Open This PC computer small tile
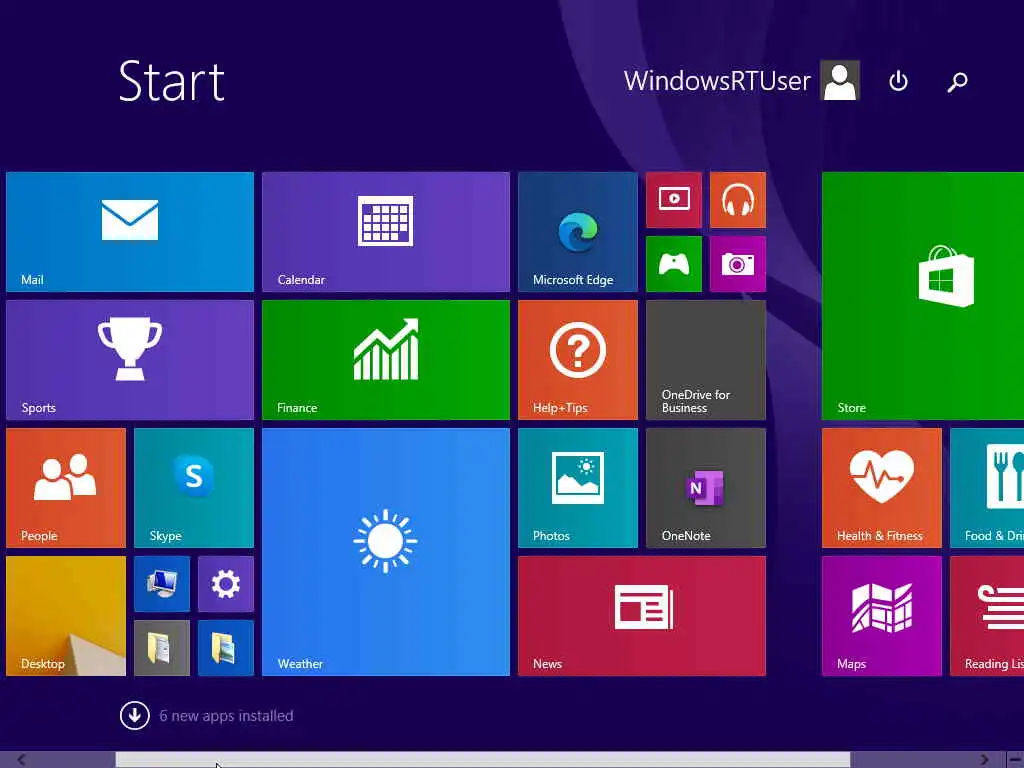This screenshot has width=1024, height=768. [x=162, y=584]
